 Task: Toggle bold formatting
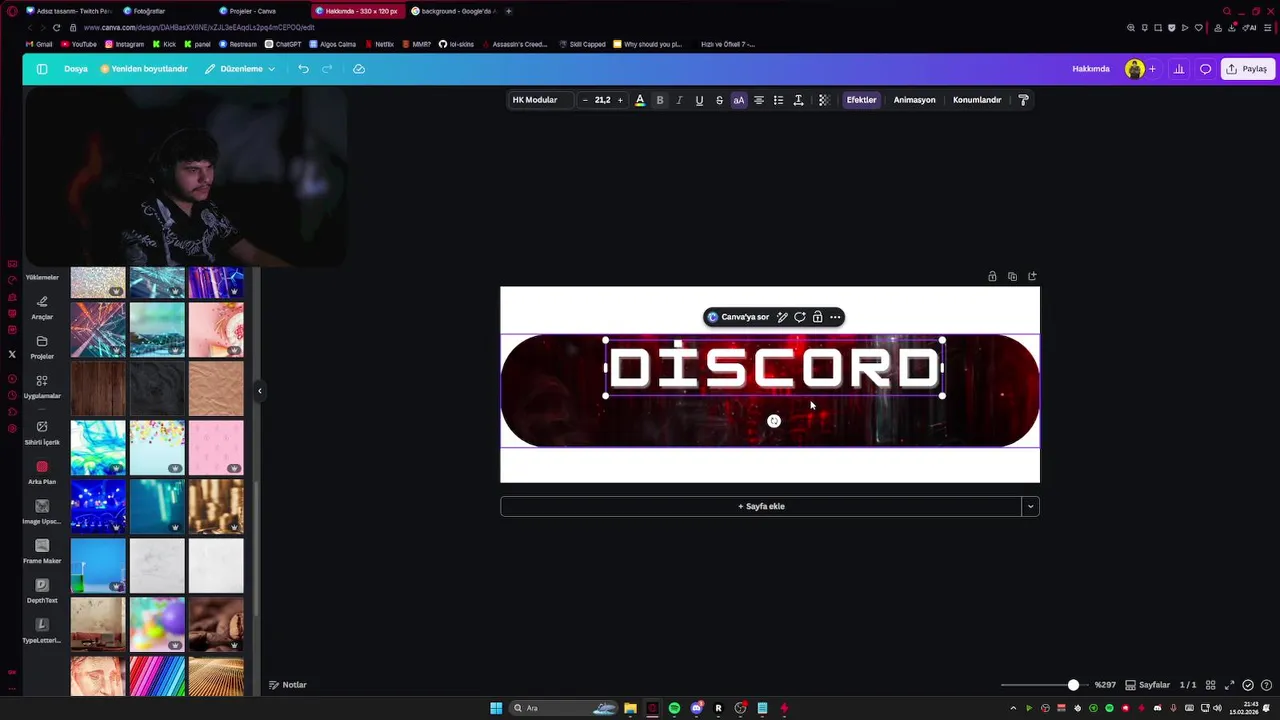pyautogui.click(x=660, y=100)
